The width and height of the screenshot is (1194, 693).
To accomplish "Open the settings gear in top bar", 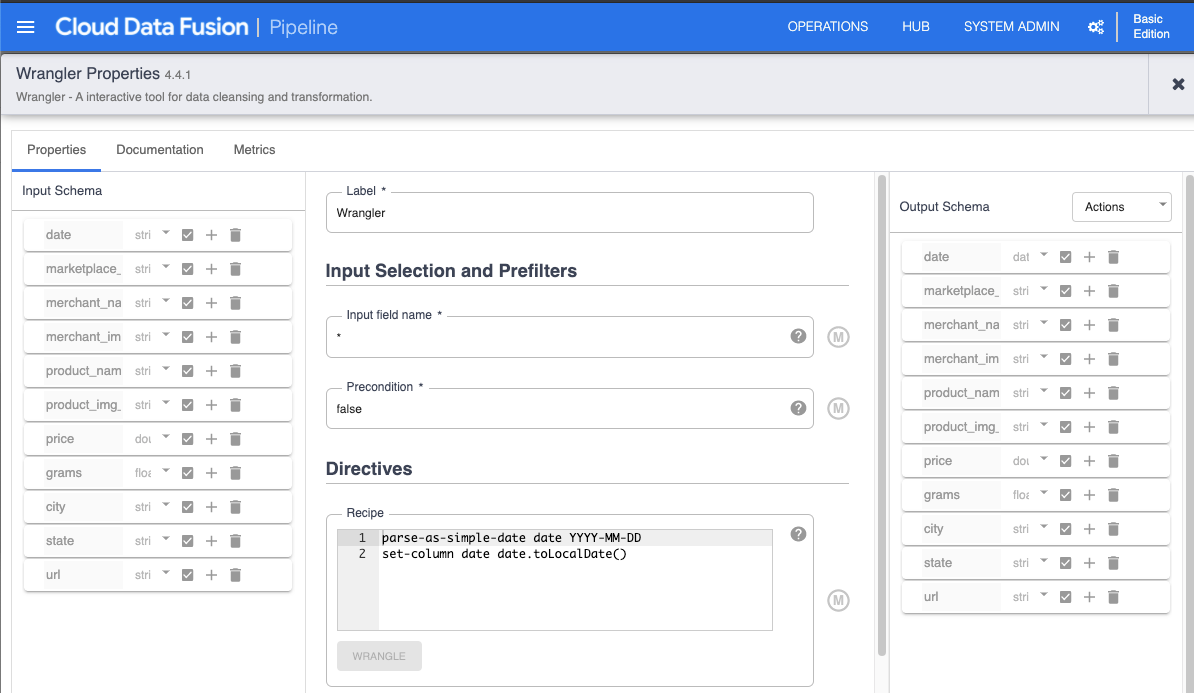I will [x=1096, y=27].
